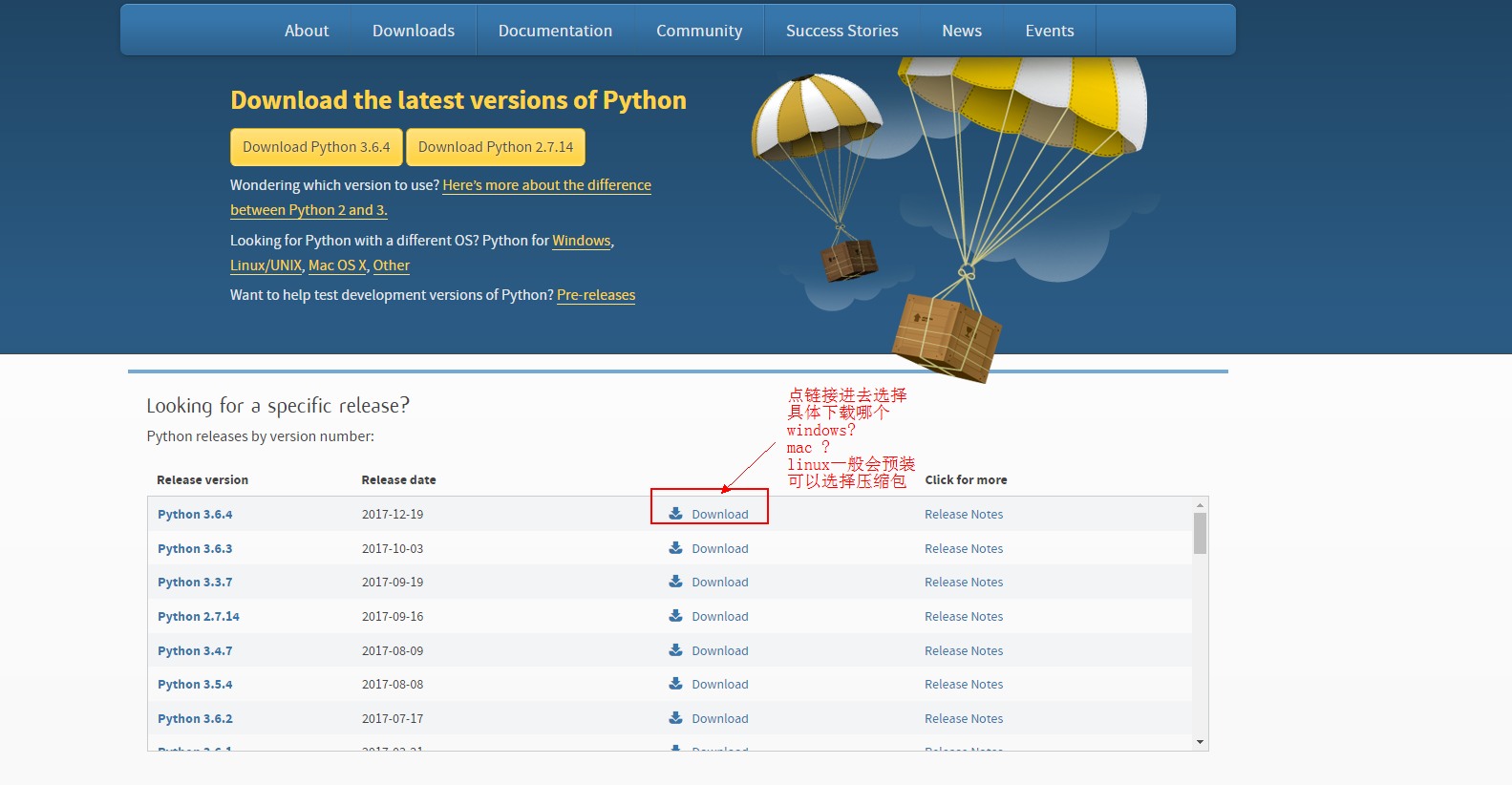Open the News menu
This screenshot has height=785, width=1512.
[x=962, y=31]
